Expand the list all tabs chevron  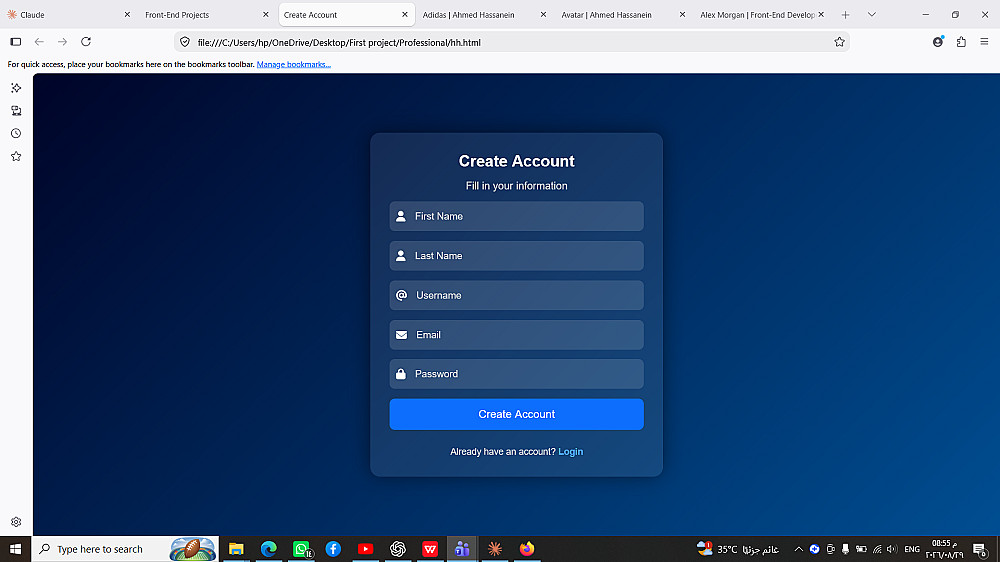coord(872,15)
